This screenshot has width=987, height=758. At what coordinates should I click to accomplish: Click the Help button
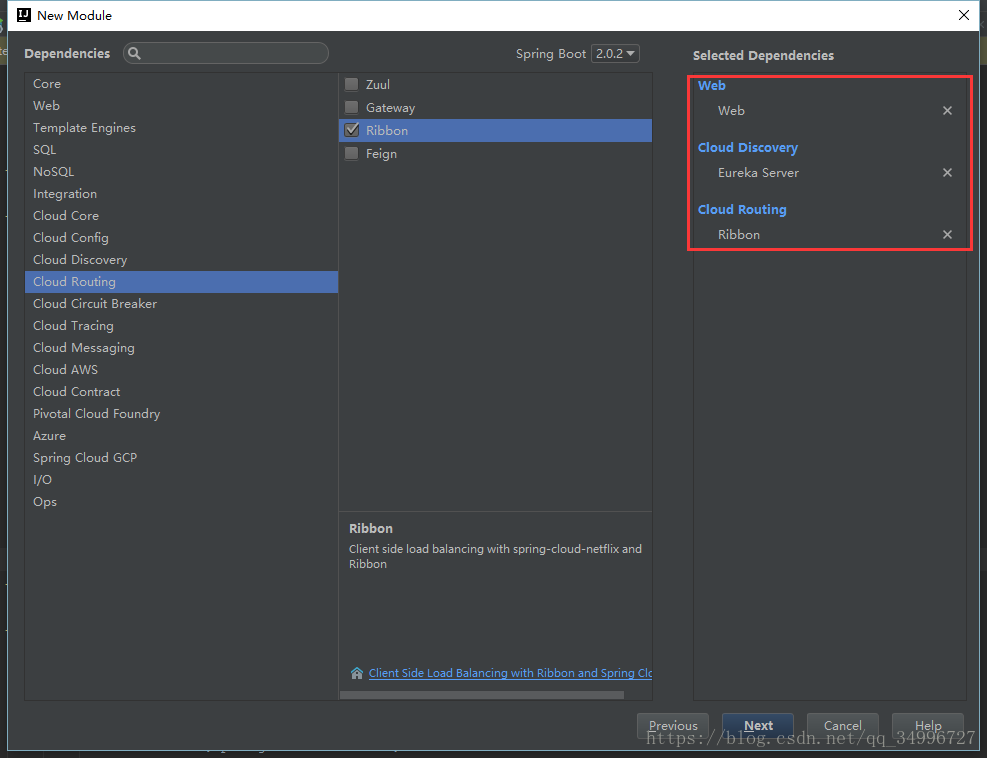click(x=928, y=726)
